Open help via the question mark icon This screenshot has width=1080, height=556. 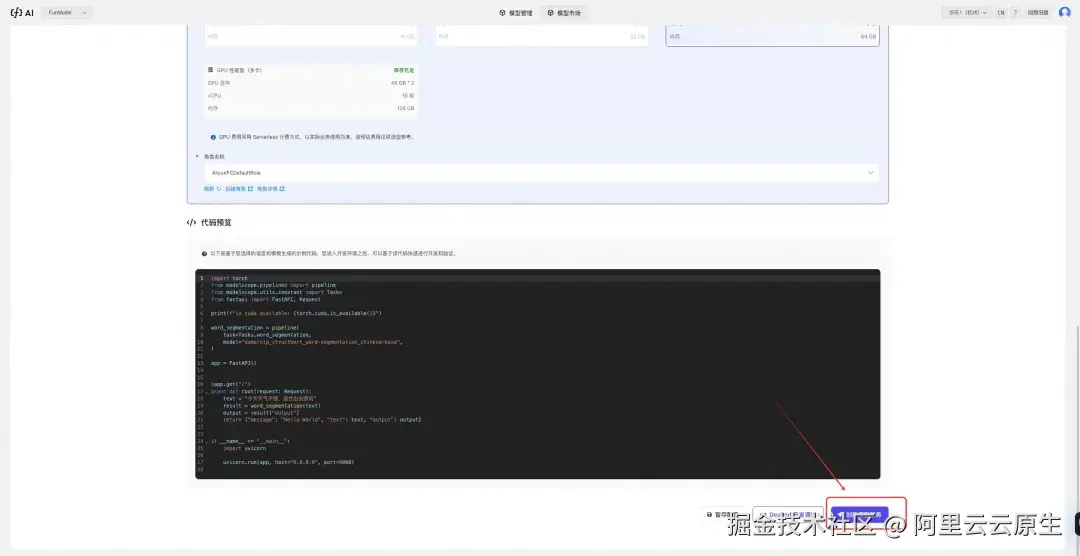coord(1015,12)
